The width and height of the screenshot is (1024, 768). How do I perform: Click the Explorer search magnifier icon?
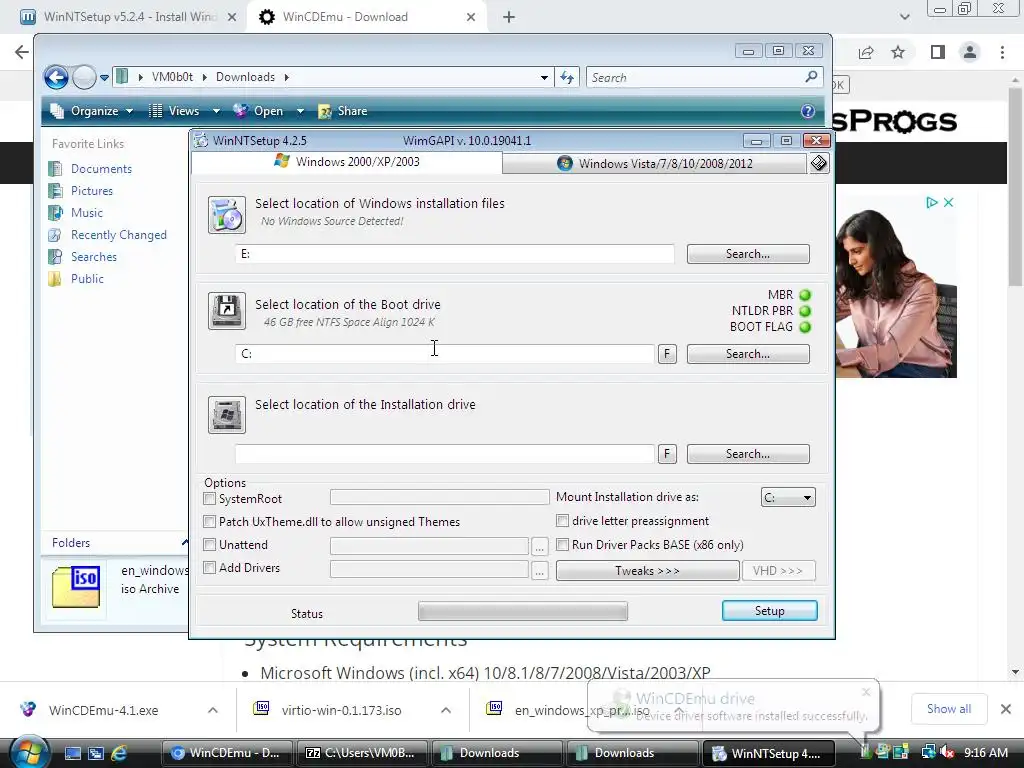pyautogui.click(x=811, y=77)
